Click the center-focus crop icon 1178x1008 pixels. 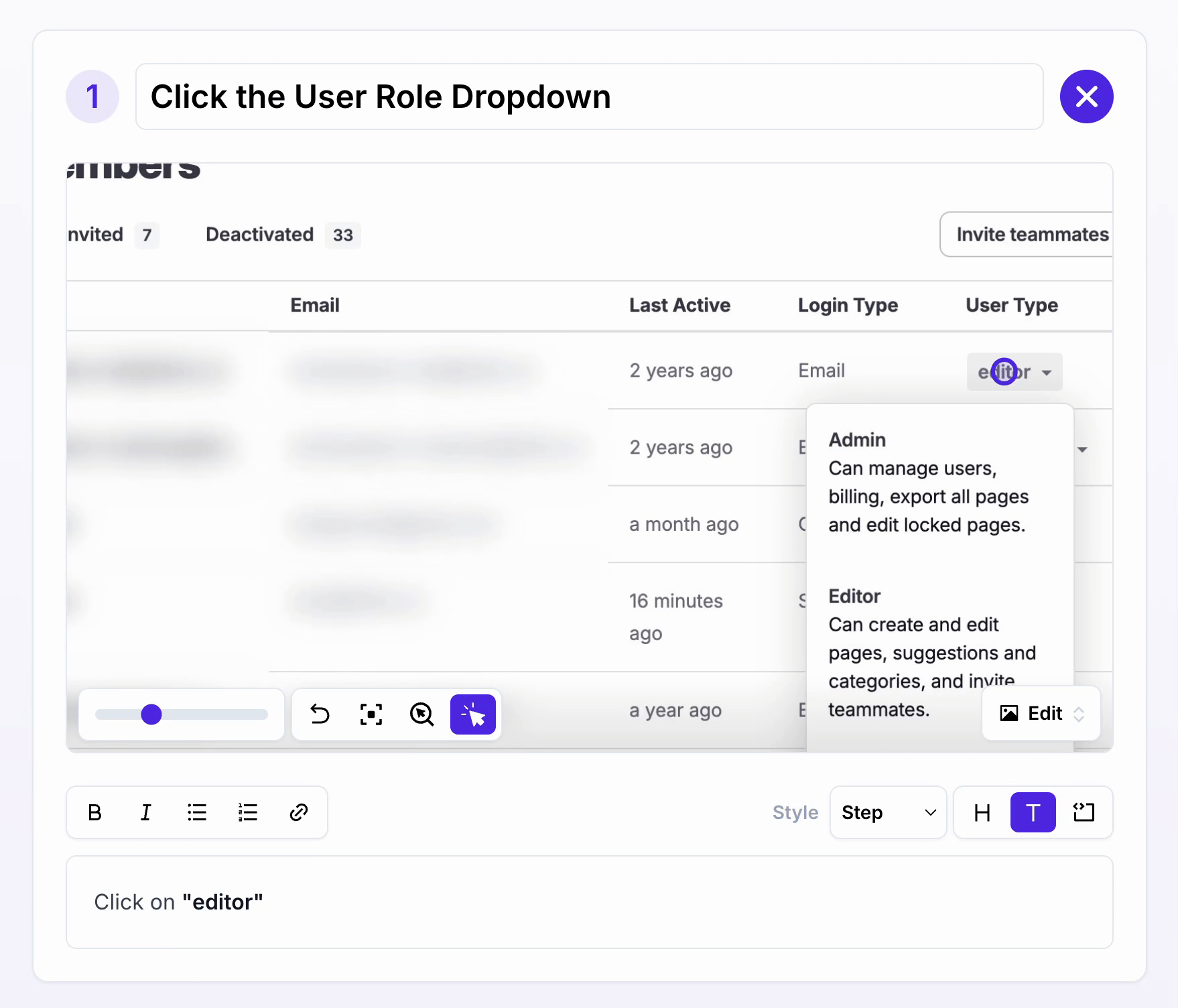coord(371,714)
